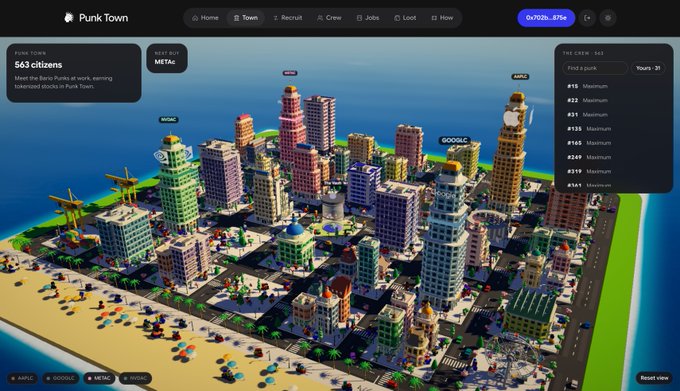Click the Punk Town logo icon
This screenshot has width=680, height=391.
69,17
